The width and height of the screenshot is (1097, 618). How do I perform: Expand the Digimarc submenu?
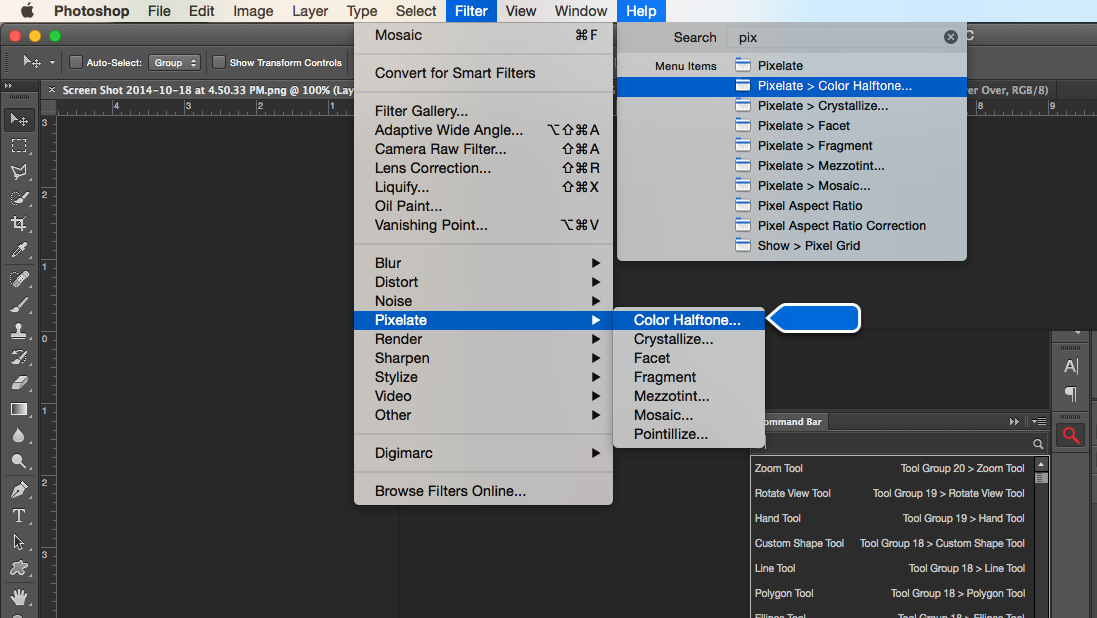coord(483,453)
